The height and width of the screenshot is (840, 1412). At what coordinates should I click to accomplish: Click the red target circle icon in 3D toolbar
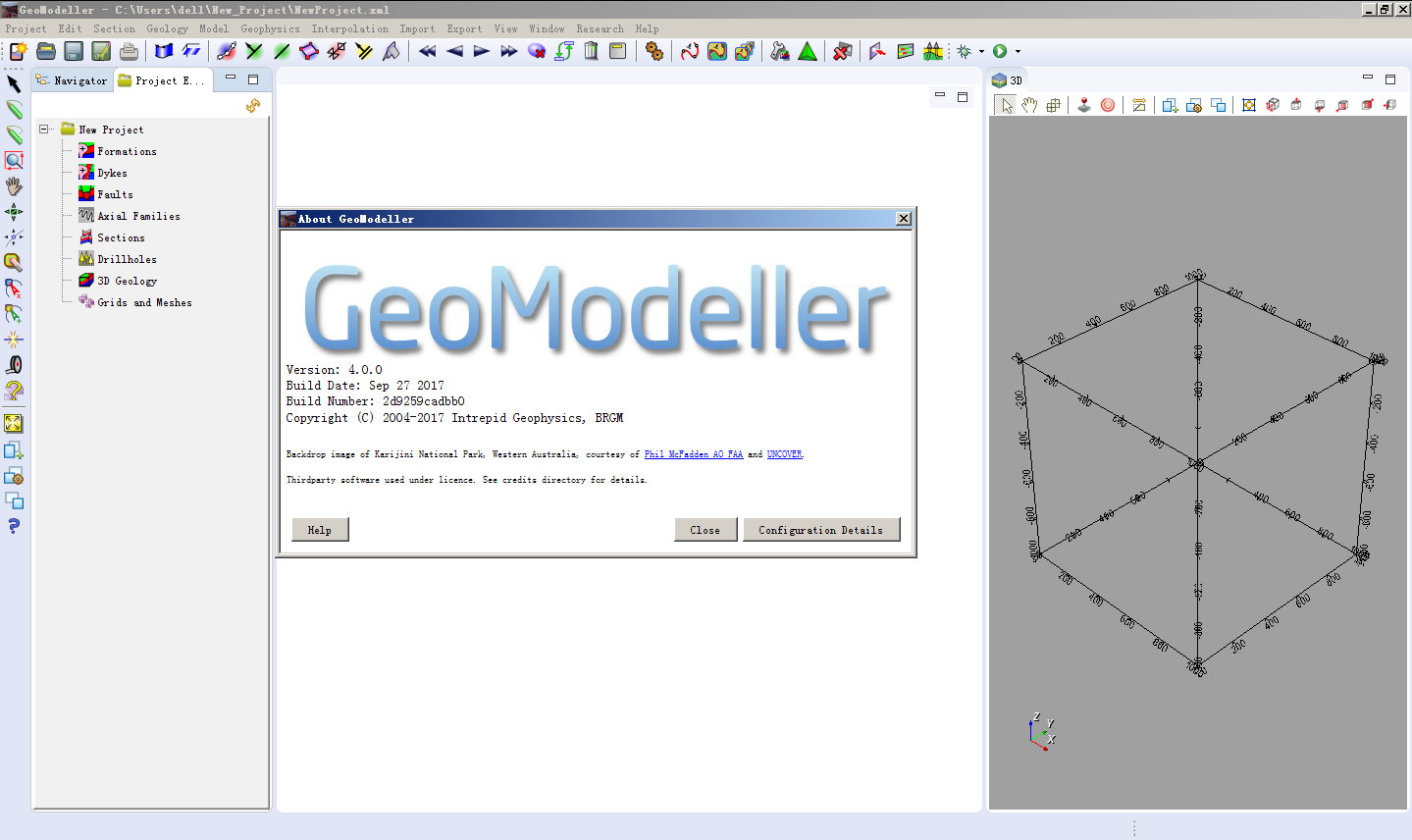(x=1108, y=105)
